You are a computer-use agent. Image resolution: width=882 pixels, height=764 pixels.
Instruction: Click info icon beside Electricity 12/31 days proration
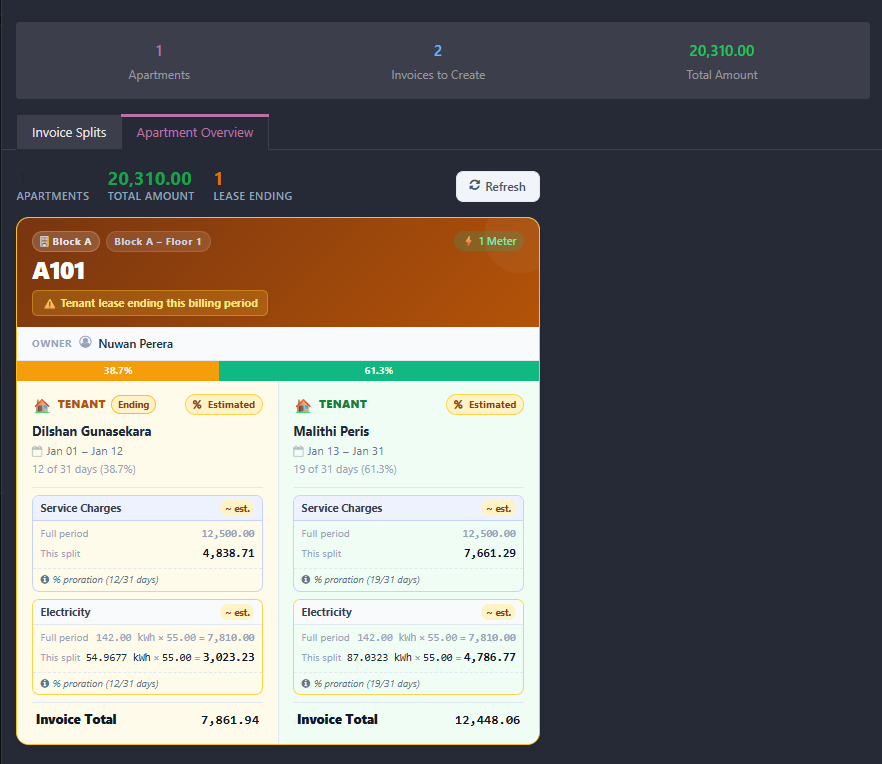click(45, 684)
